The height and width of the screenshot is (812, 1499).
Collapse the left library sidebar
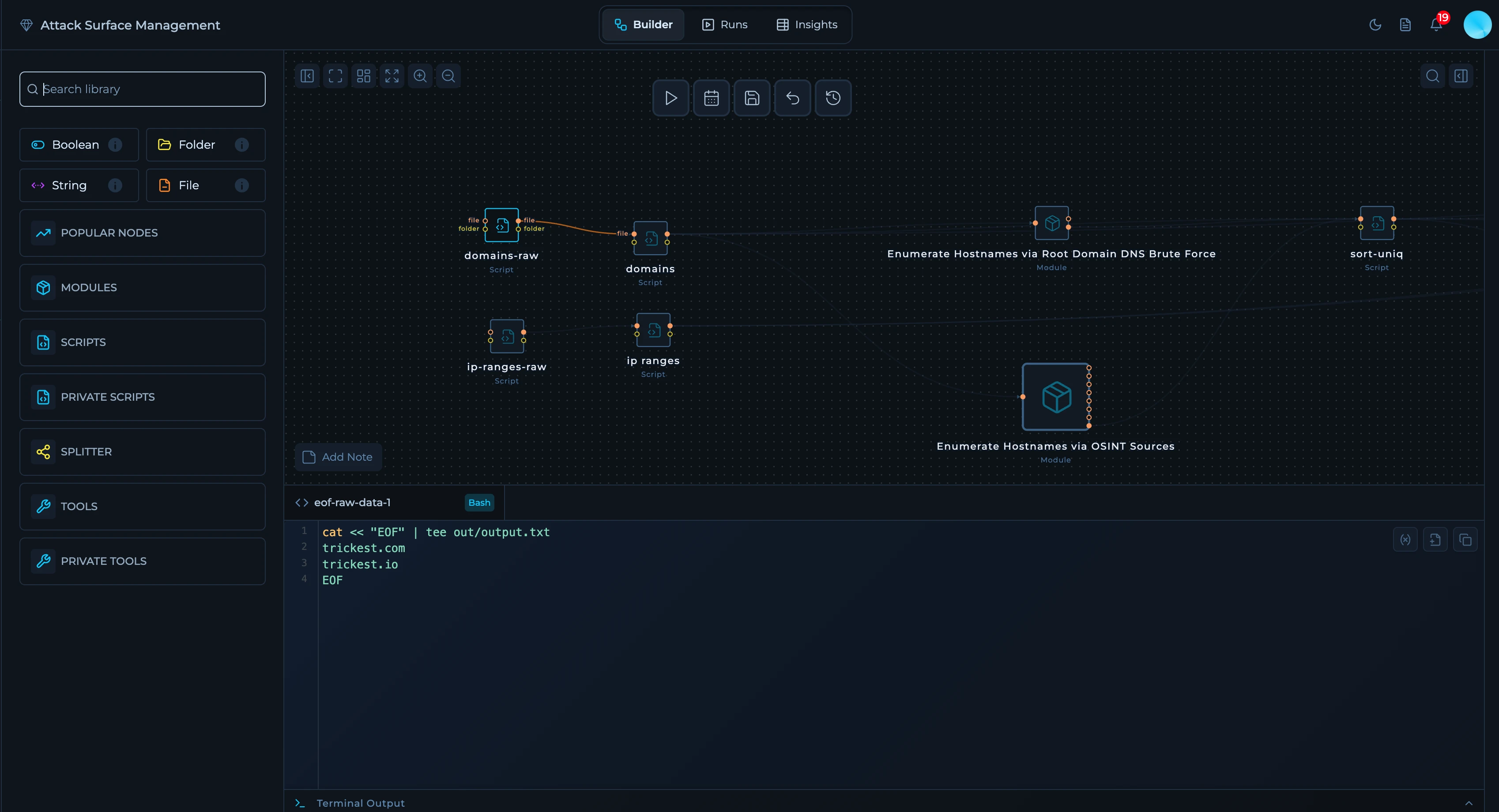tap(307, 76)
